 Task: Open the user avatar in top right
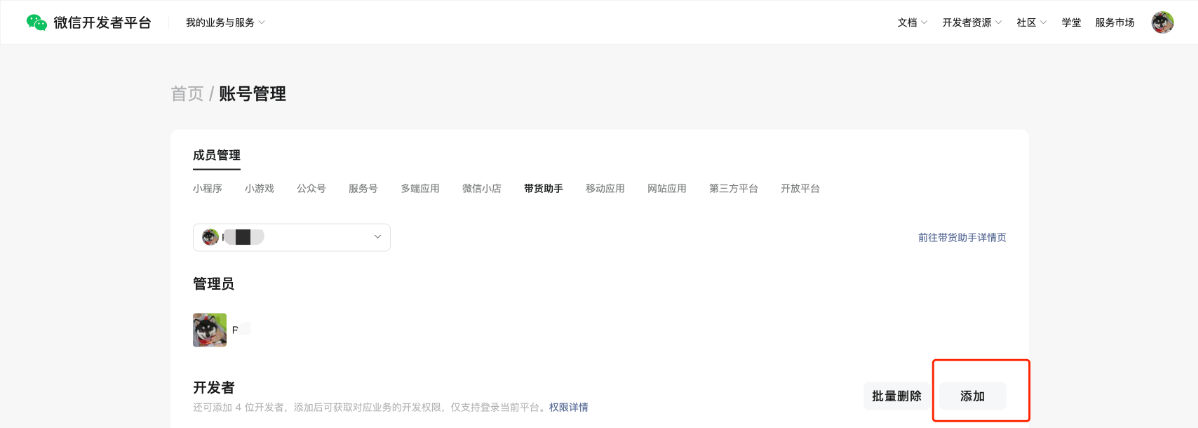pos(1162,22)
